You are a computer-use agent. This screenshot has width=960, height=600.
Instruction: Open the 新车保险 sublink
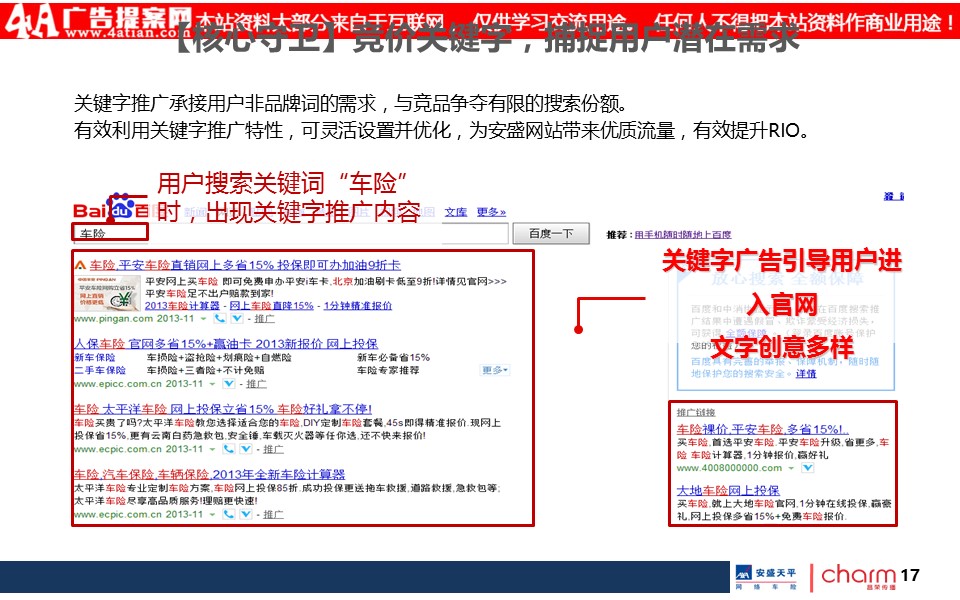[94, 357]
